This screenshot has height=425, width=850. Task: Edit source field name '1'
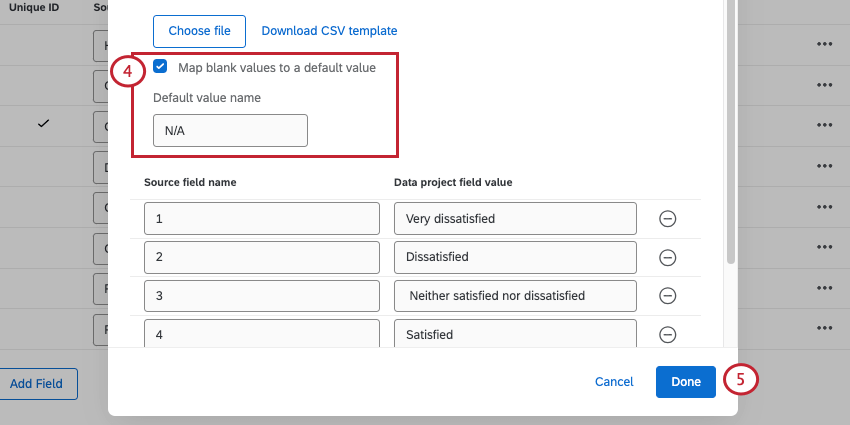(x=262, y=218)
